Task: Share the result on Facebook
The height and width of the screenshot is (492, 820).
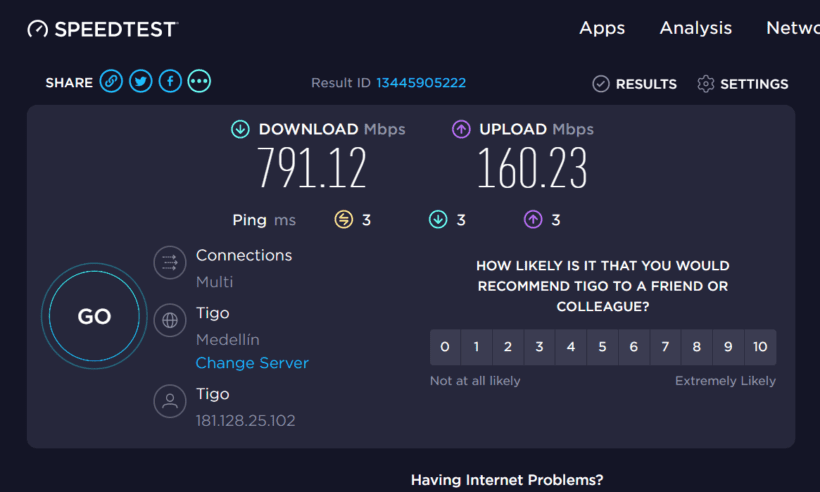Action: [170, 82]
